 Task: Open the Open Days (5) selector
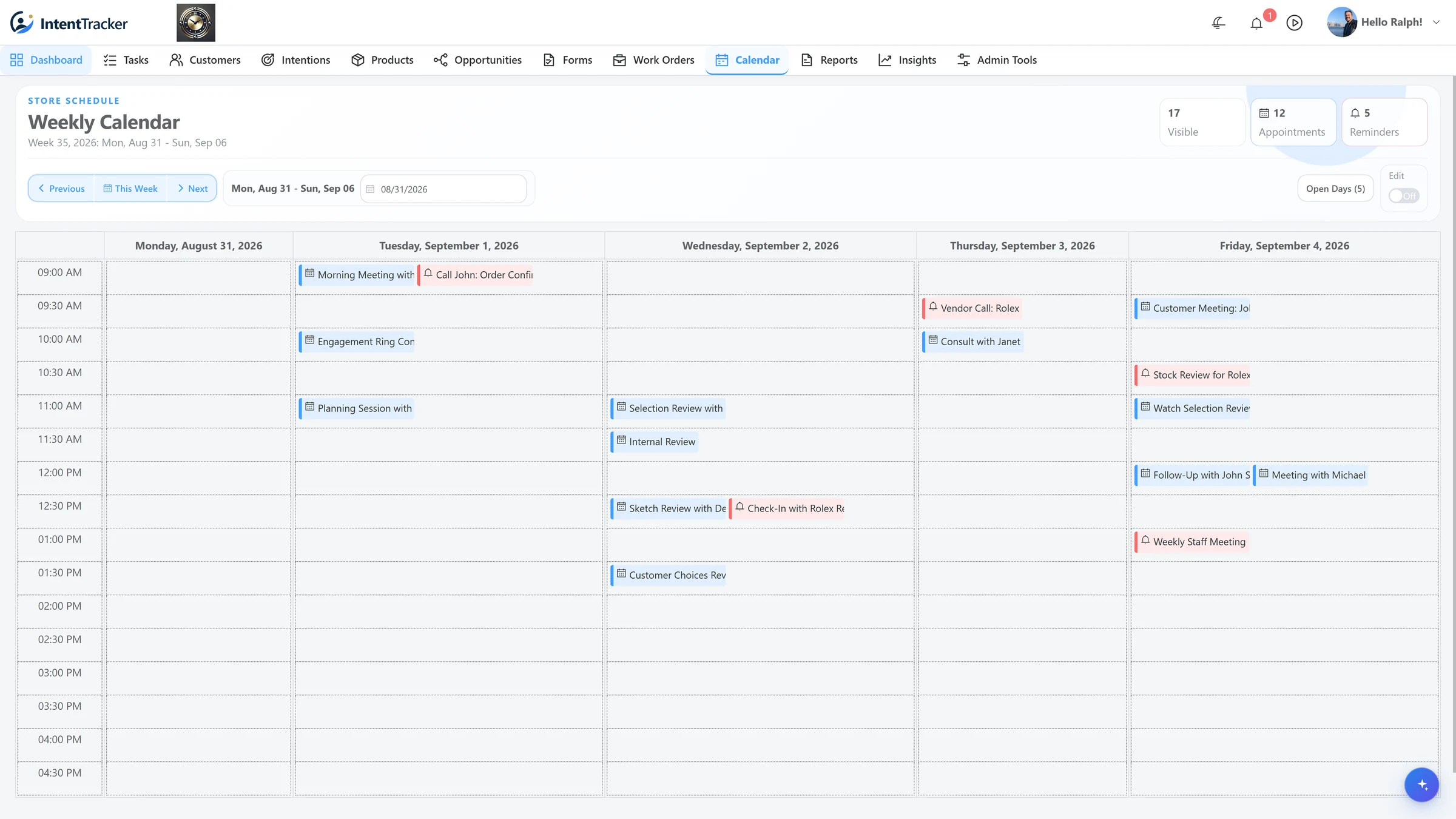click(1335, 189)
